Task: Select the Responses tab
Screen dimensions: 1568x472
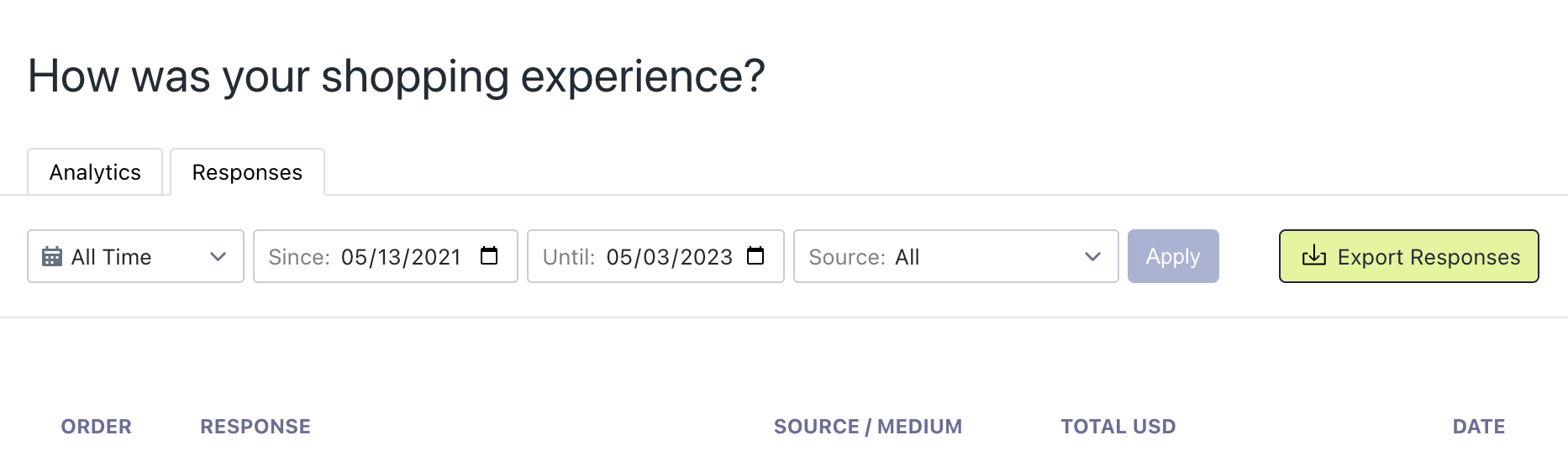Action: (x=247, y=172)
